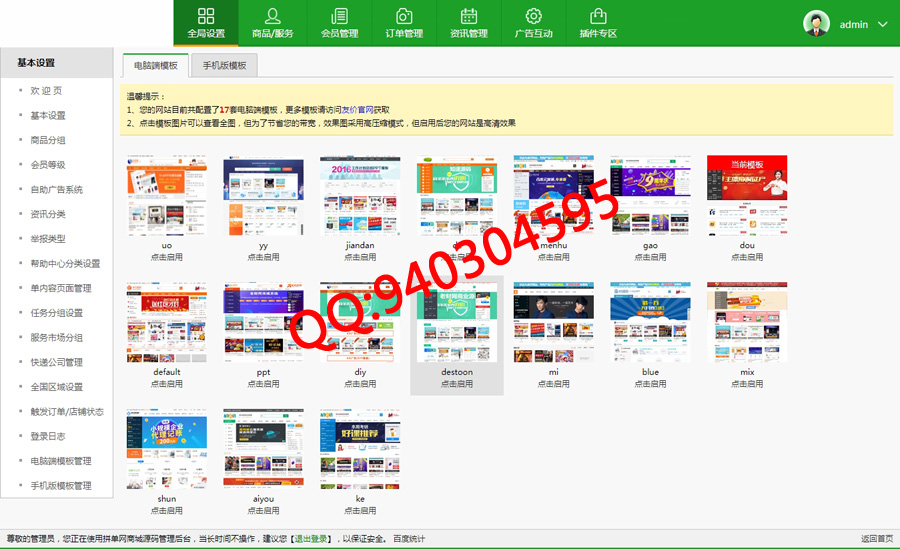Go to 订单管理 order management icon
Image resolution: width=900 pixels, height=549 pixels.
[404, 17]
